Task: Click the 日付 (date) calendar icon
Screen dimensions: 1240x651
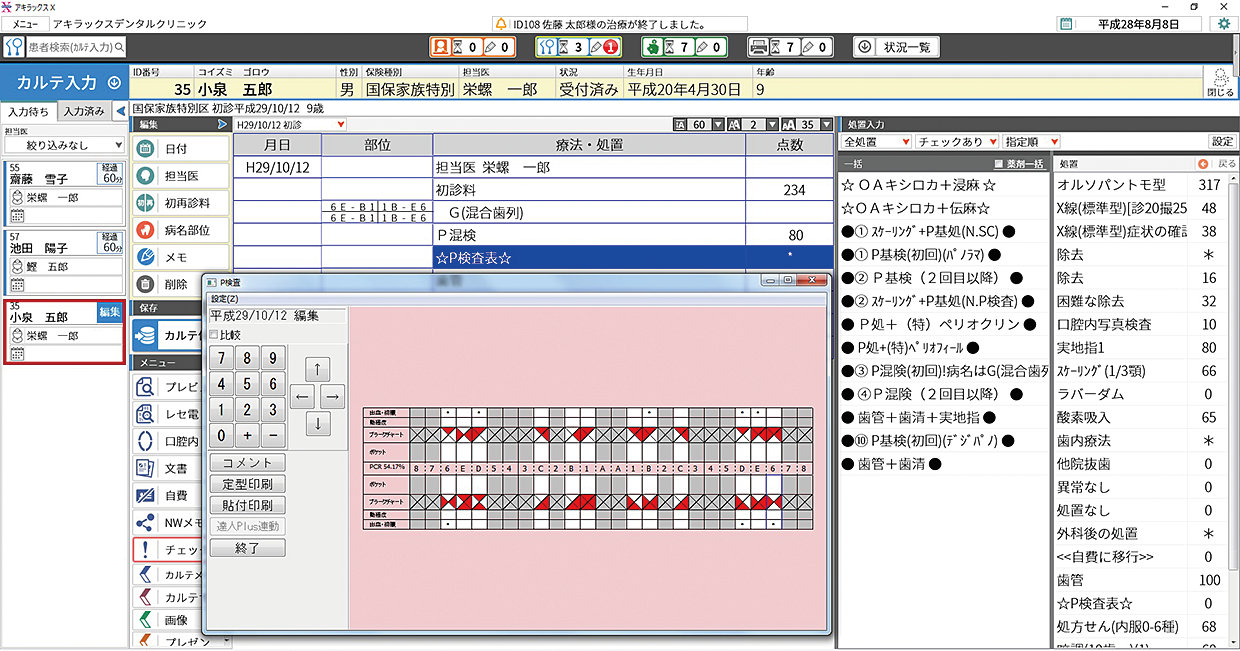Action: pyautogui.click(x=145, y=148)
